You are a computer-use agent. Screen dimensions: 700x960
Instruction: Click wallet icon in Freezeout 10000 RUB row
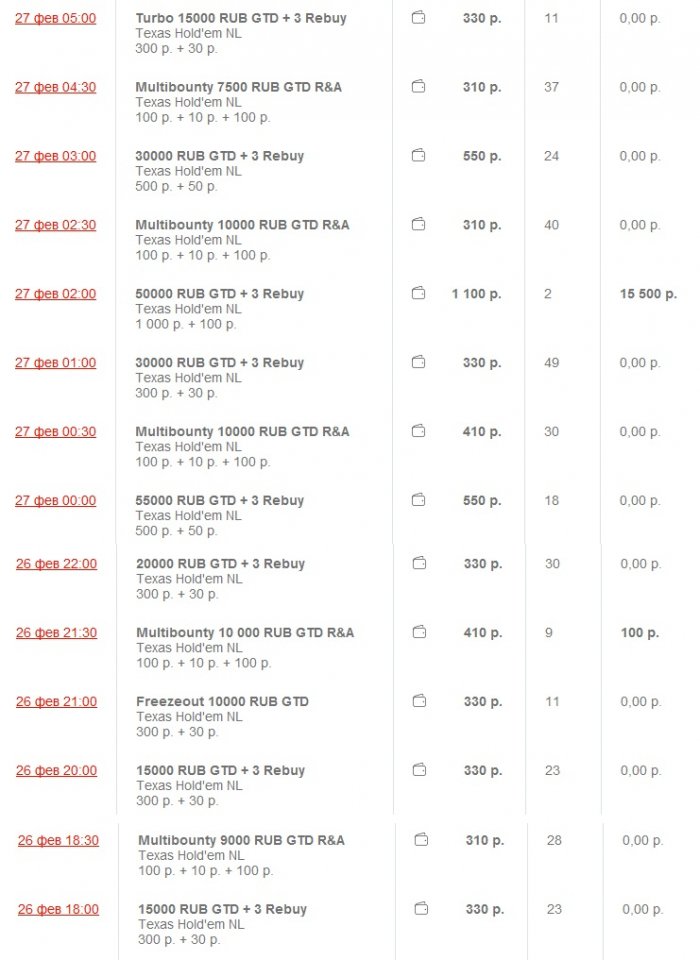419,701
